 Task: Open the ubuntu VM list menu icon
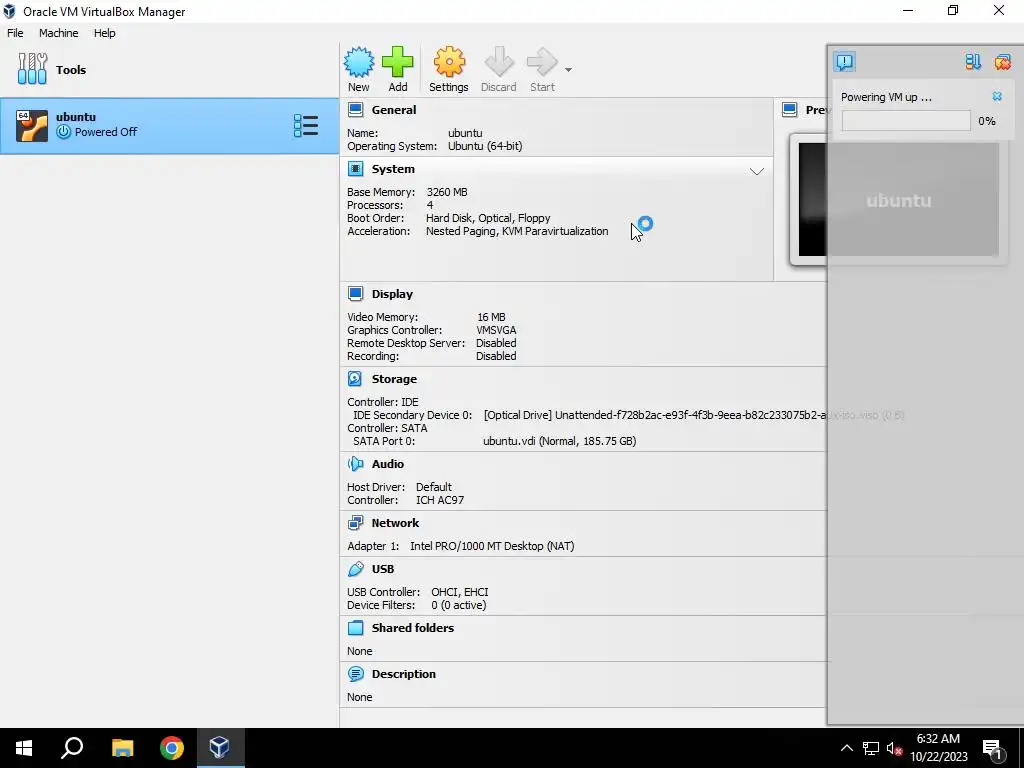pos(306,125)
